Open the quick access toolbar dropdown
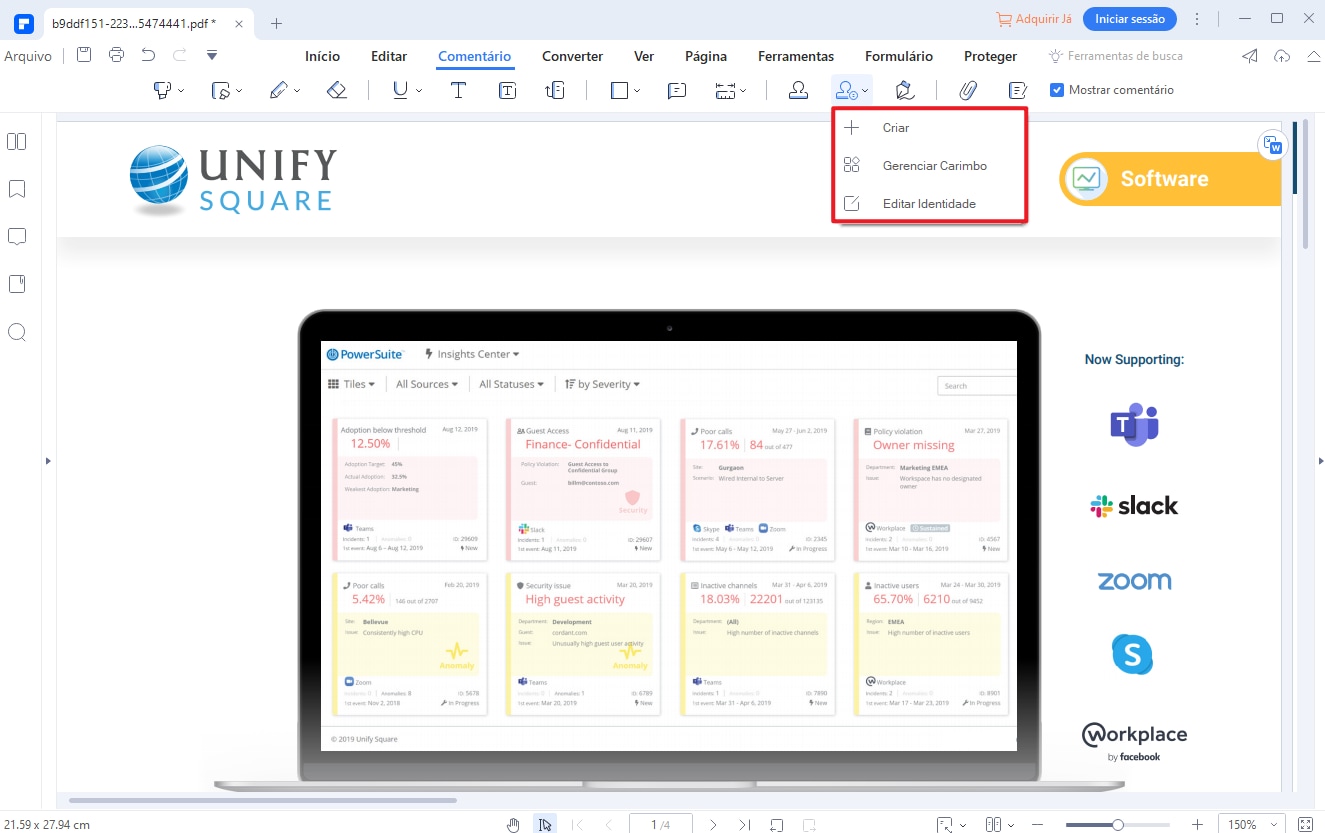Image resolution: width=1325 pixels, height=833 pixels. 211,55
